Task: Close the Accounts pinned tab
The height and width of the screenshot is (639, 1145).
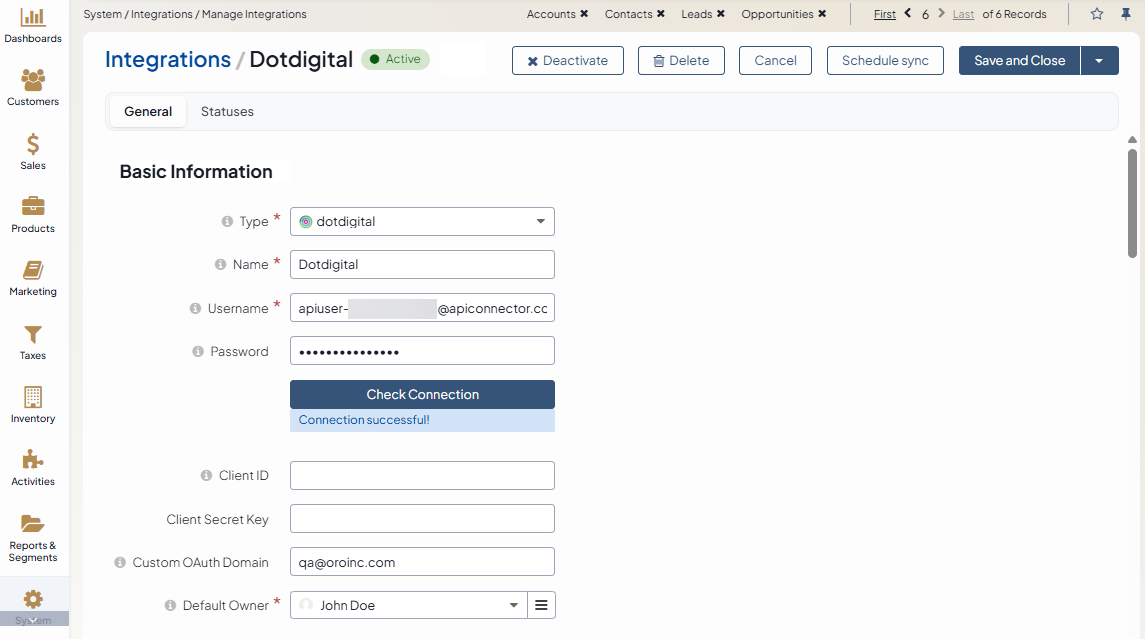Action: click(x=584, y=14)
